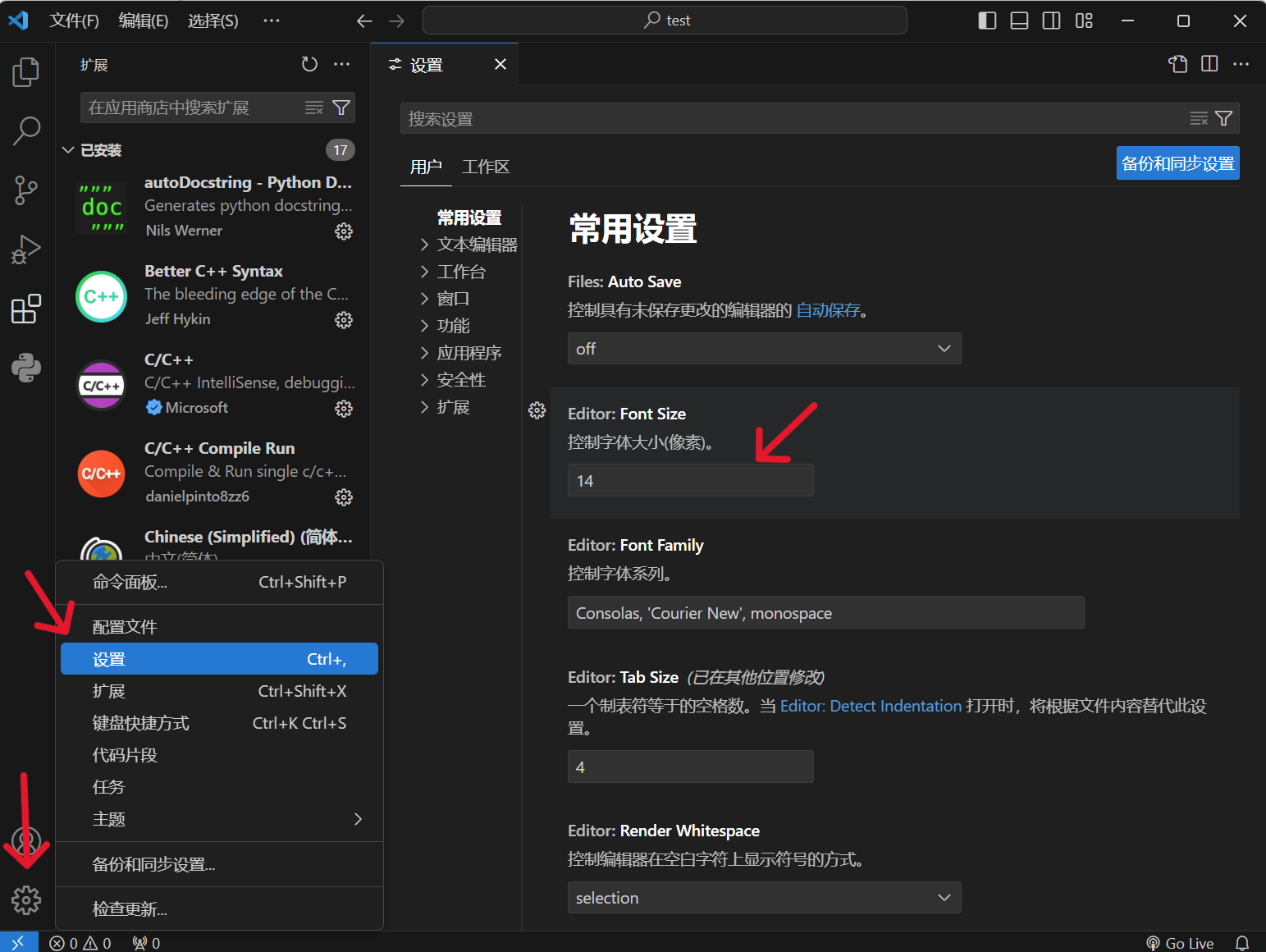Open the Search view icon
1266x952 pixels.
point(26,130)
